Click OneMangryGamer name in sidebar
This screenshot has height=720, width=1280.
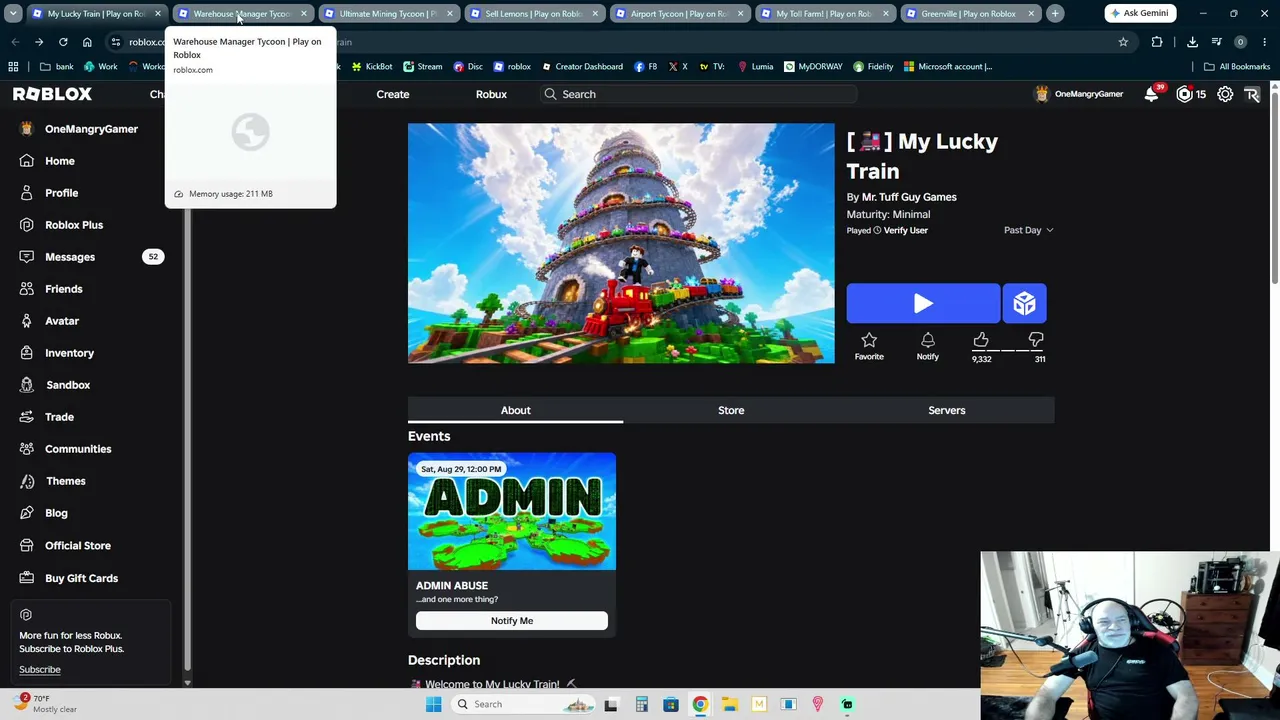pos(91,129)
